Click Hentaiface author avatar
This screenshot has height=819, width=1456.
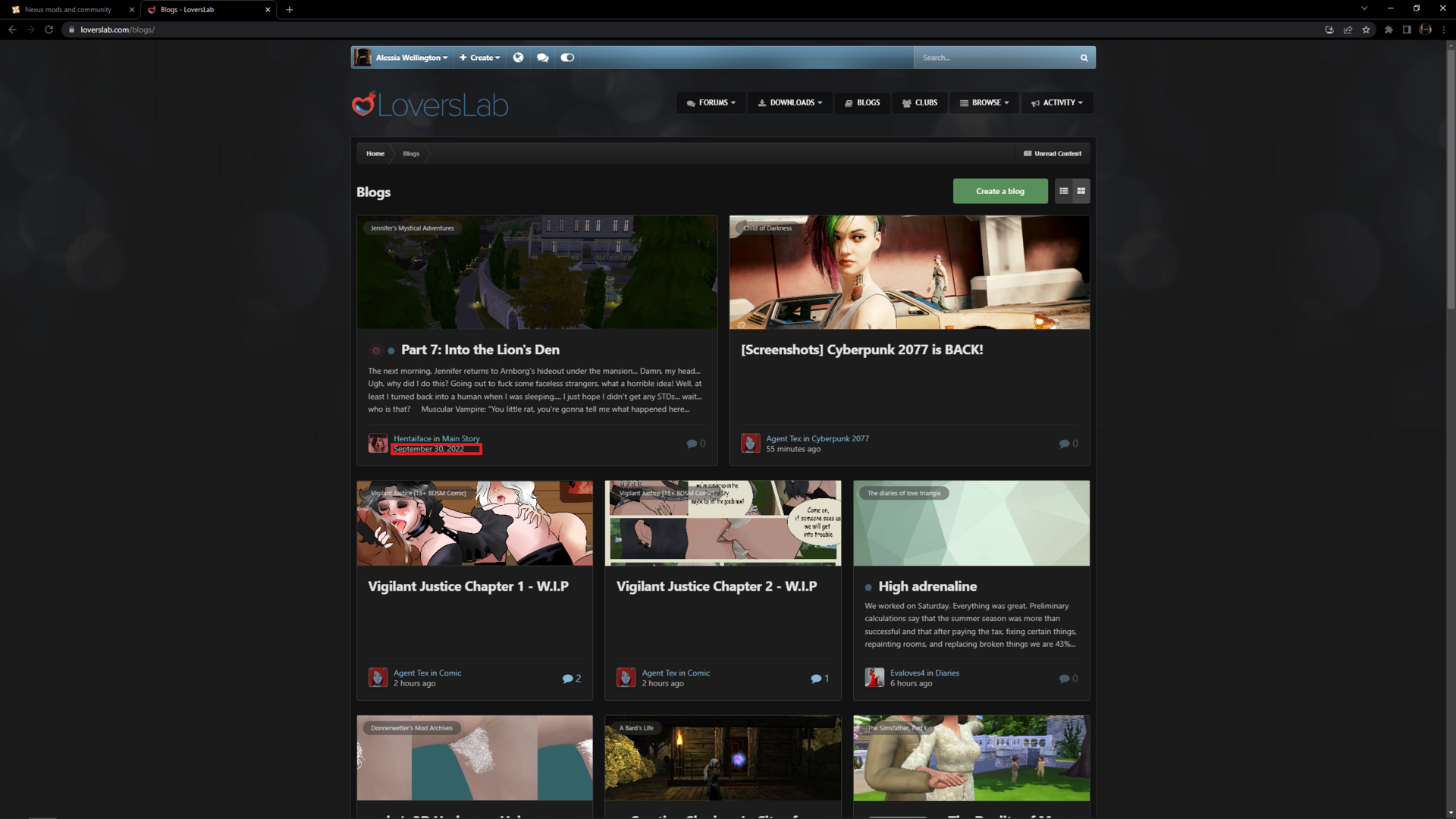[x=378, y=444]
